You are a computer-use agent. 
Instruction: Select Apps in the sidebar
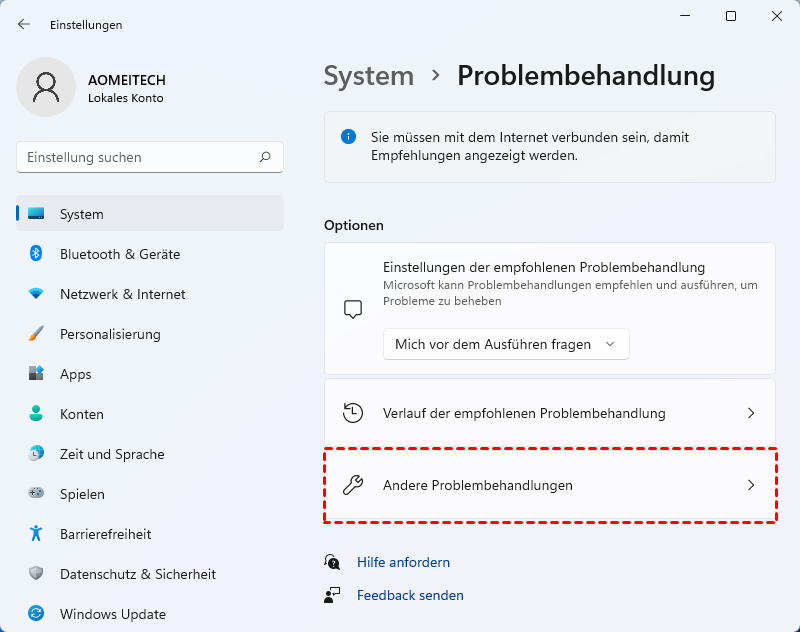[75, 374]
